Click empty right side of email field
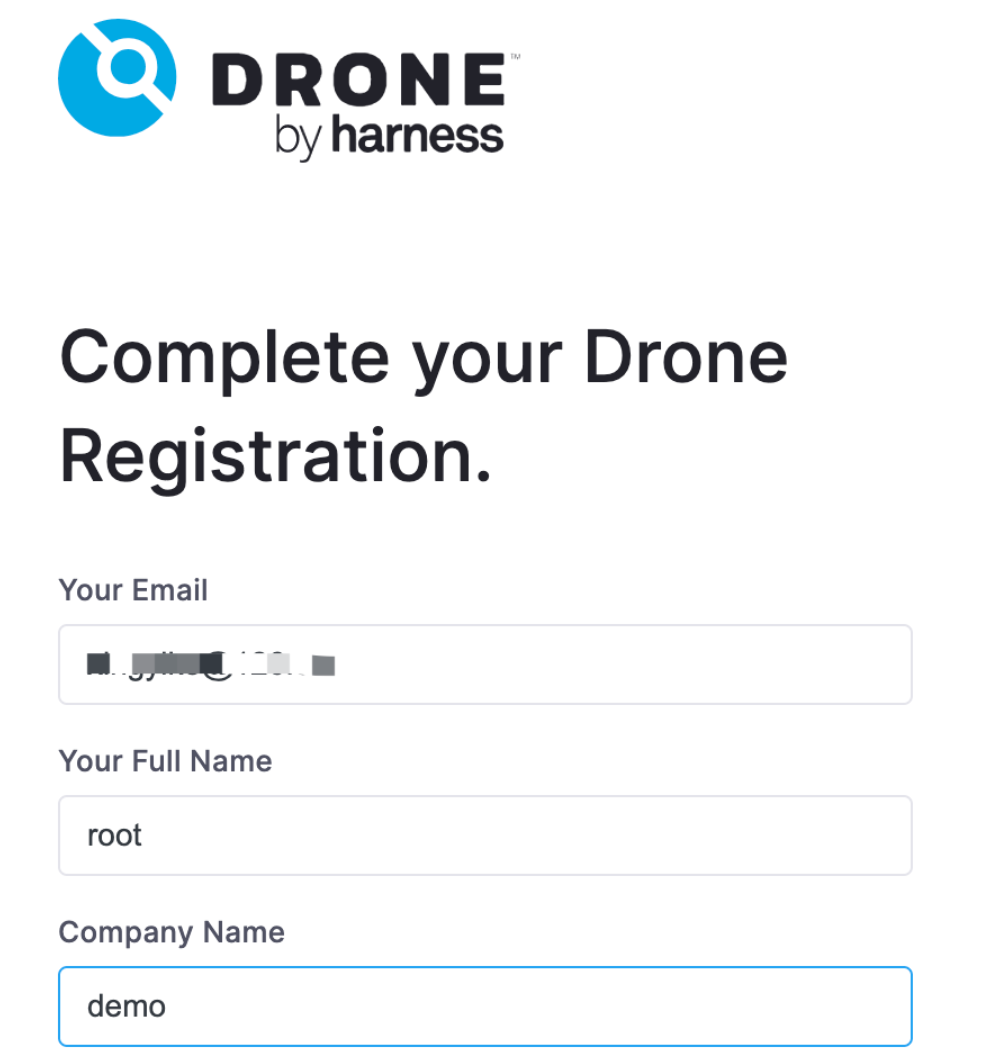996x1063 pixels. click(x=700, y=664)
